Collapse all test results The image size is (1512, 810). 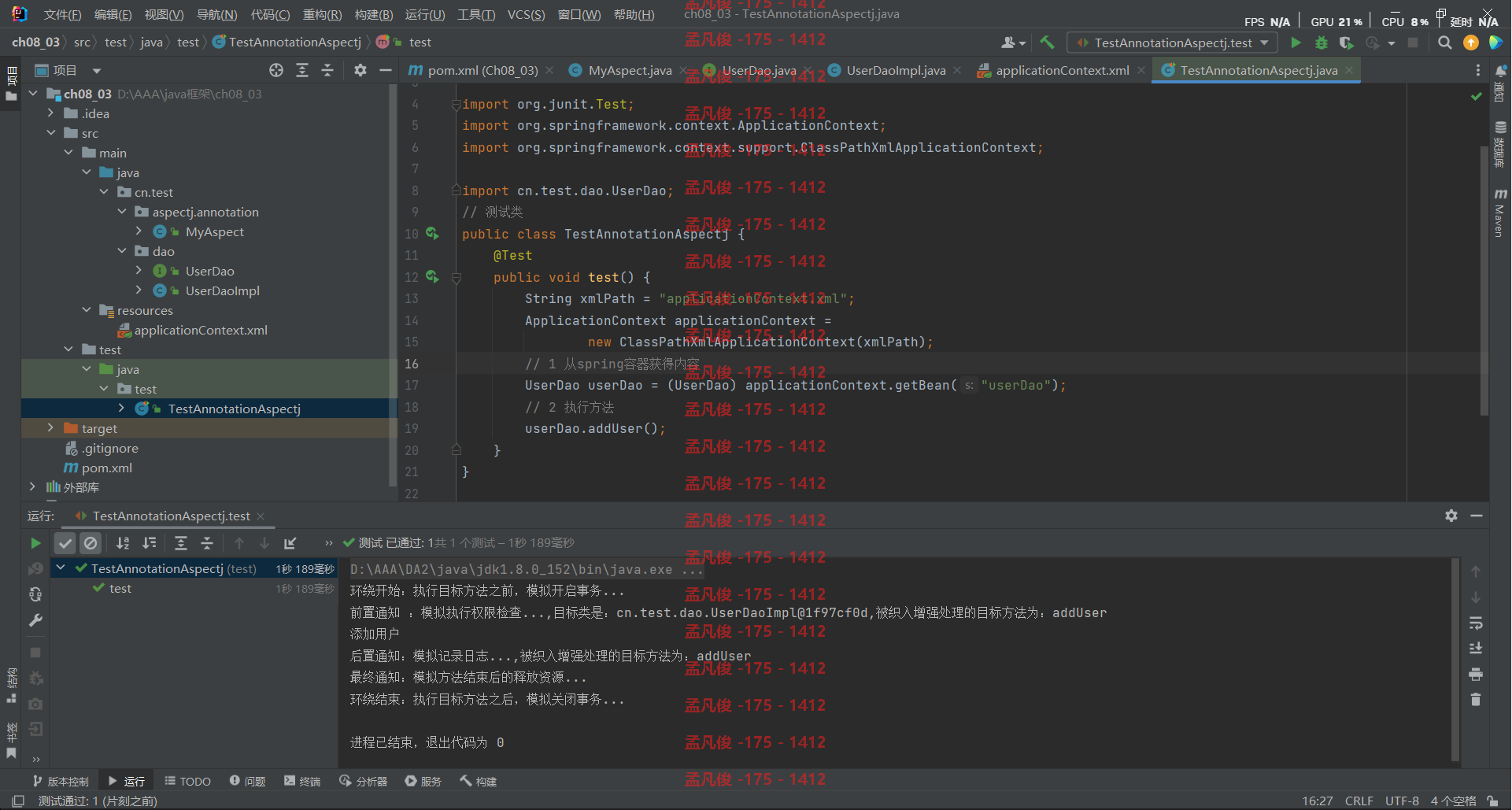pos(207,543)
